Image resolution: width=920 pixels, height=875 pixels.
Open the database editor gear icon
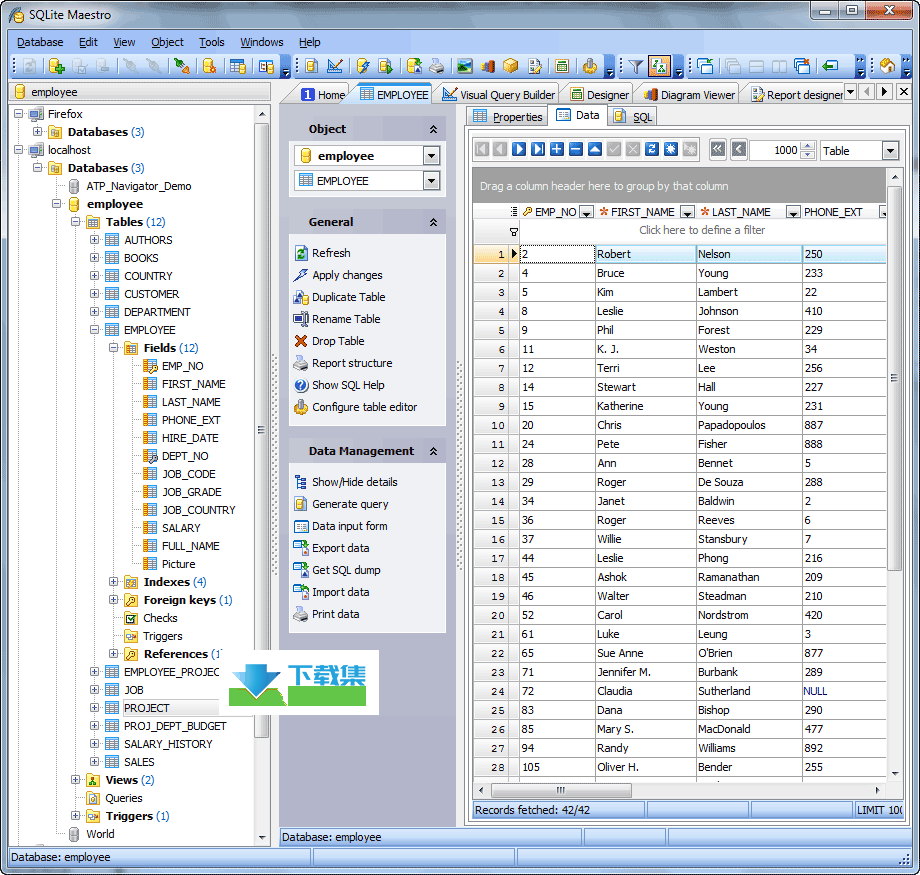point(209,66)
